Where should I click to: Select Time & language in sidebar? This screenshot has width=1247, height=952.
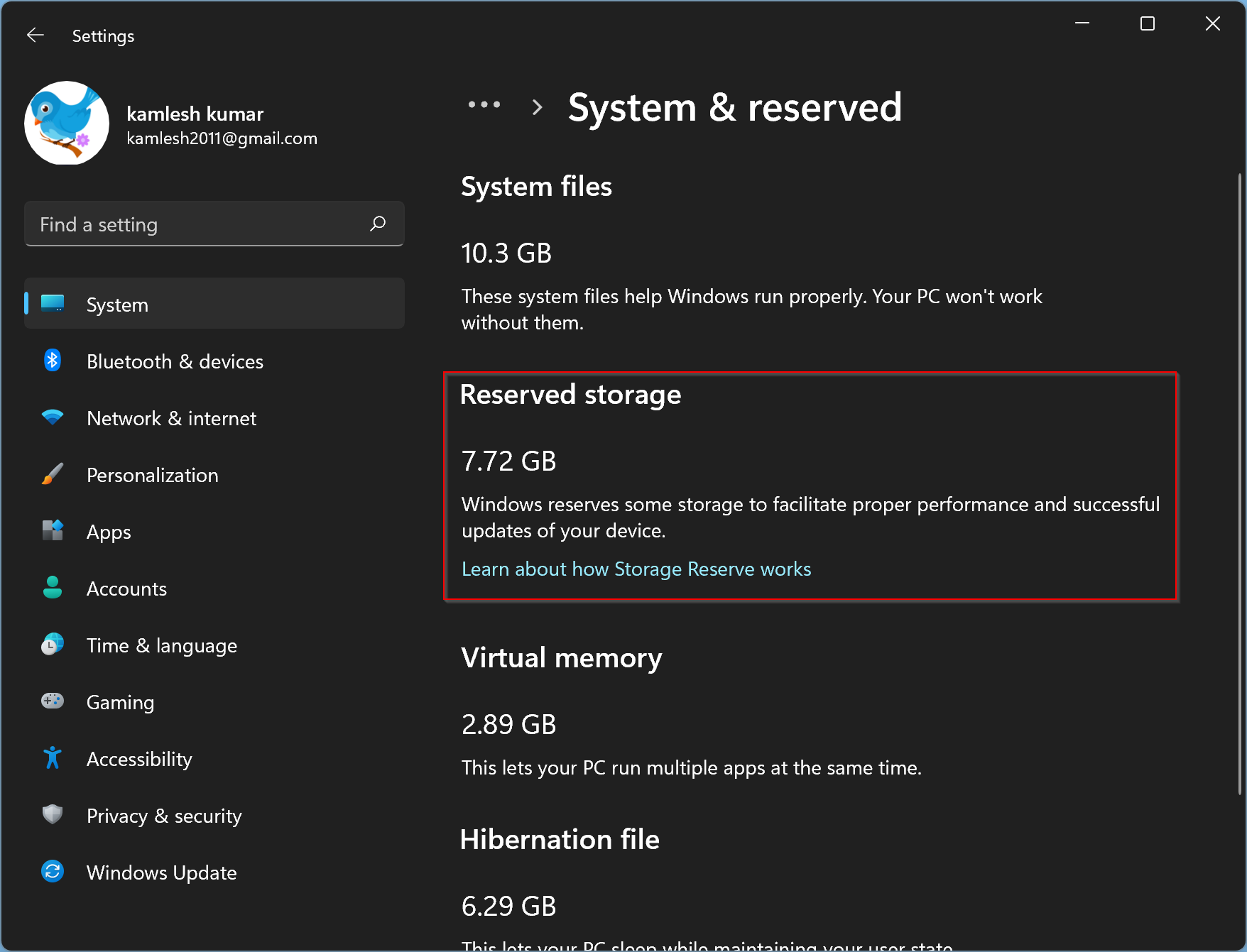pos(161,645)
